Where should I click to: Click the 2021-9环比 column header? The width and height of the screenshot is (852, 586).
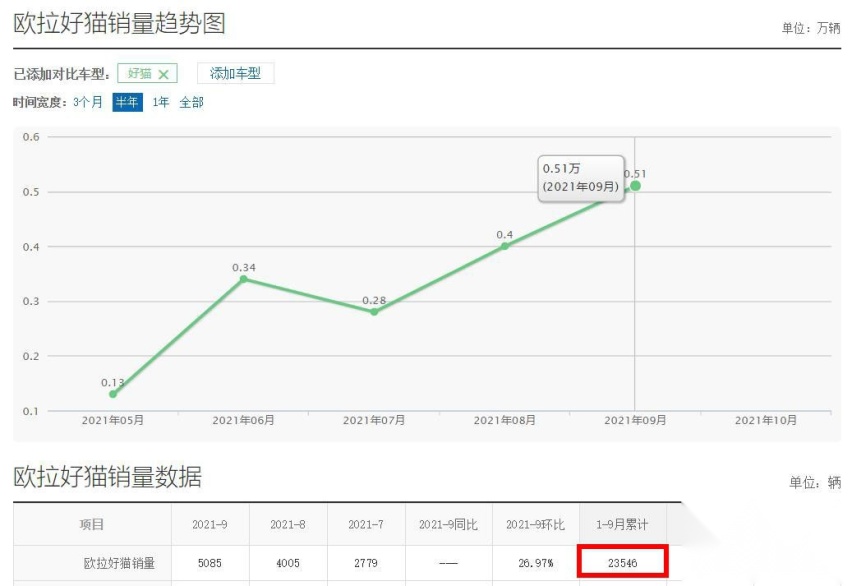tap(536, 525)
